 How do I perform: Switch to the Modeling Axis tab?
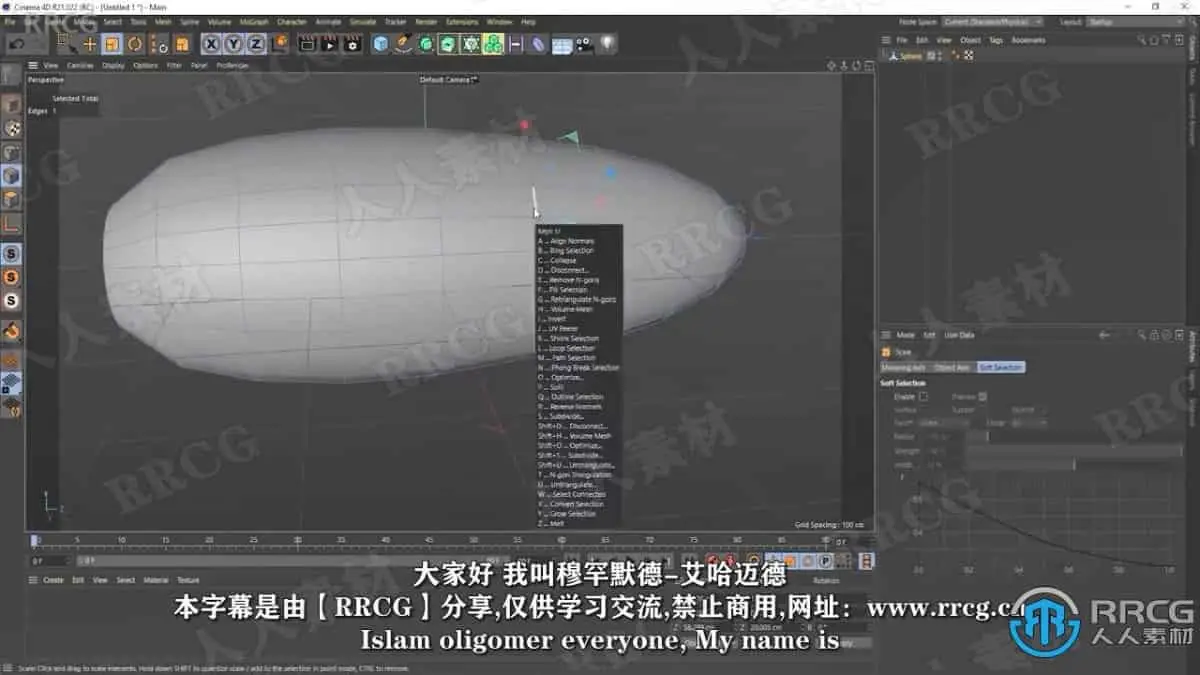(903, 367)
